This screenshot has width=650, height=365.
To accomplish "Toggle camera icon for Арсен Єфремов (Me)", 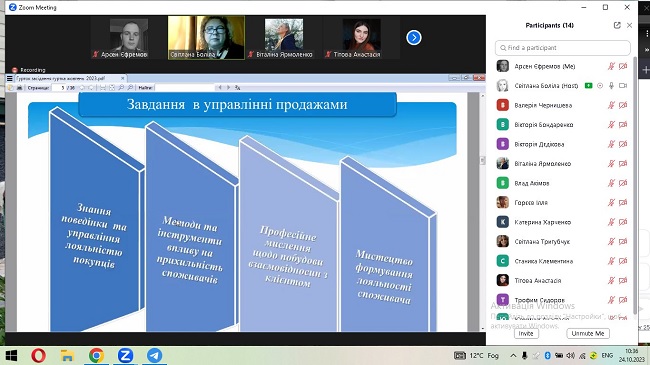I will pos(623,66).
